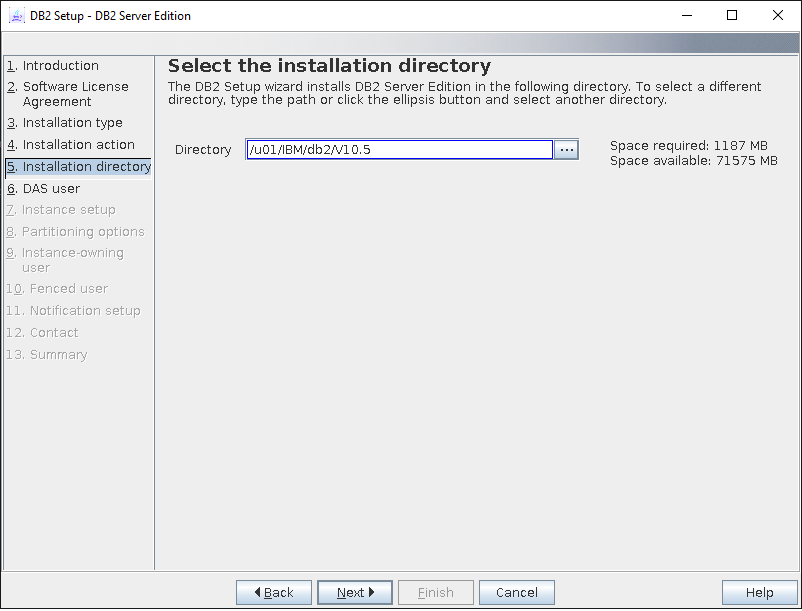Image resolution: width=802 pixels, height=611 pixels.
Task: Go to the Introduction step
Action: (x=60, y=66)
